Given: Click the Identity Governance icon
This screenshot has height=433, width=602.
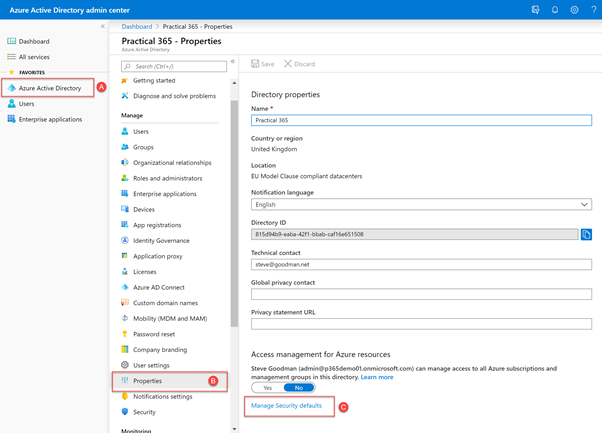Looking at the screenshot, I should click(x=125, y=240).
